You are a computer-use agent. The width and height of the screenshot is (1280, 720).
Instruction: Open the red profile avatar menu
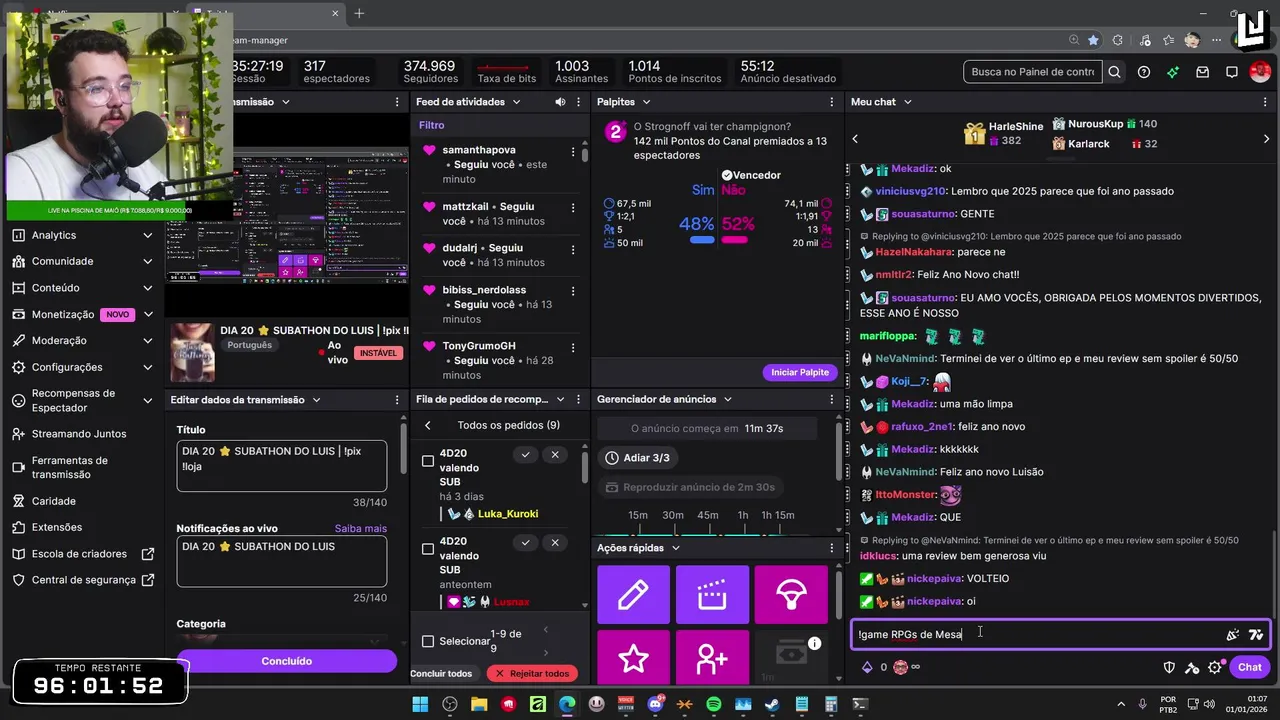1260,72
